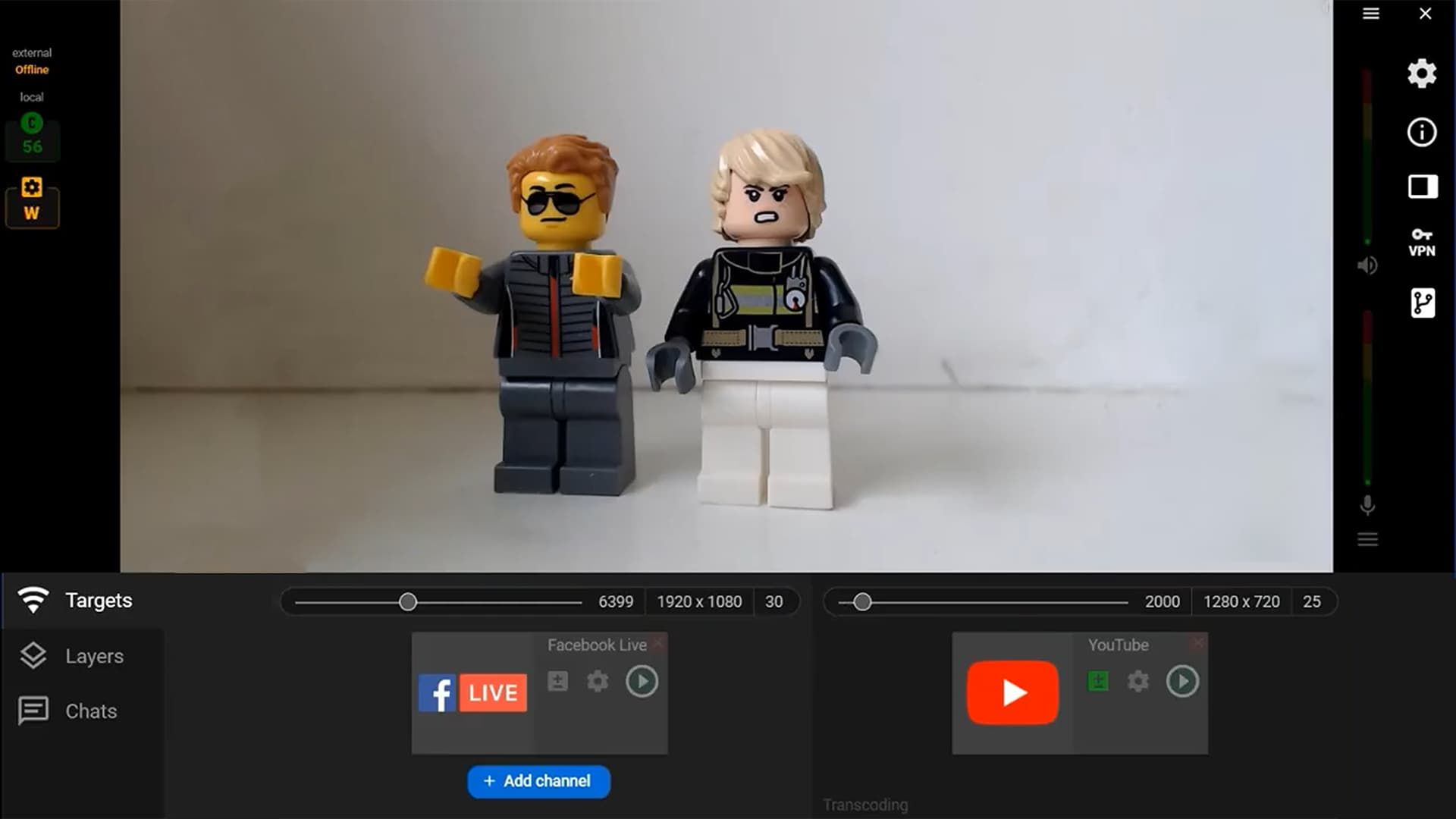Open YouTube channel settings gear

point(1138,681)
